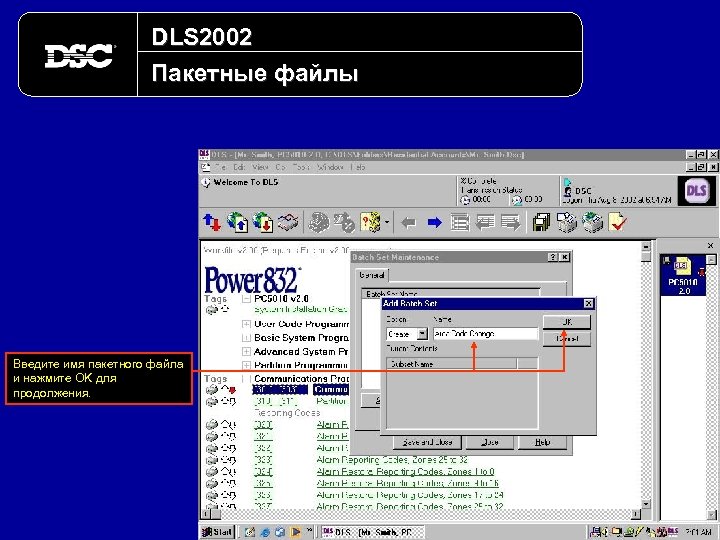This screenshot has width=720, height=540.
Task: Click Alarm Reporting Codes, Zones 25 to 32
Action: tap(392, 460)
